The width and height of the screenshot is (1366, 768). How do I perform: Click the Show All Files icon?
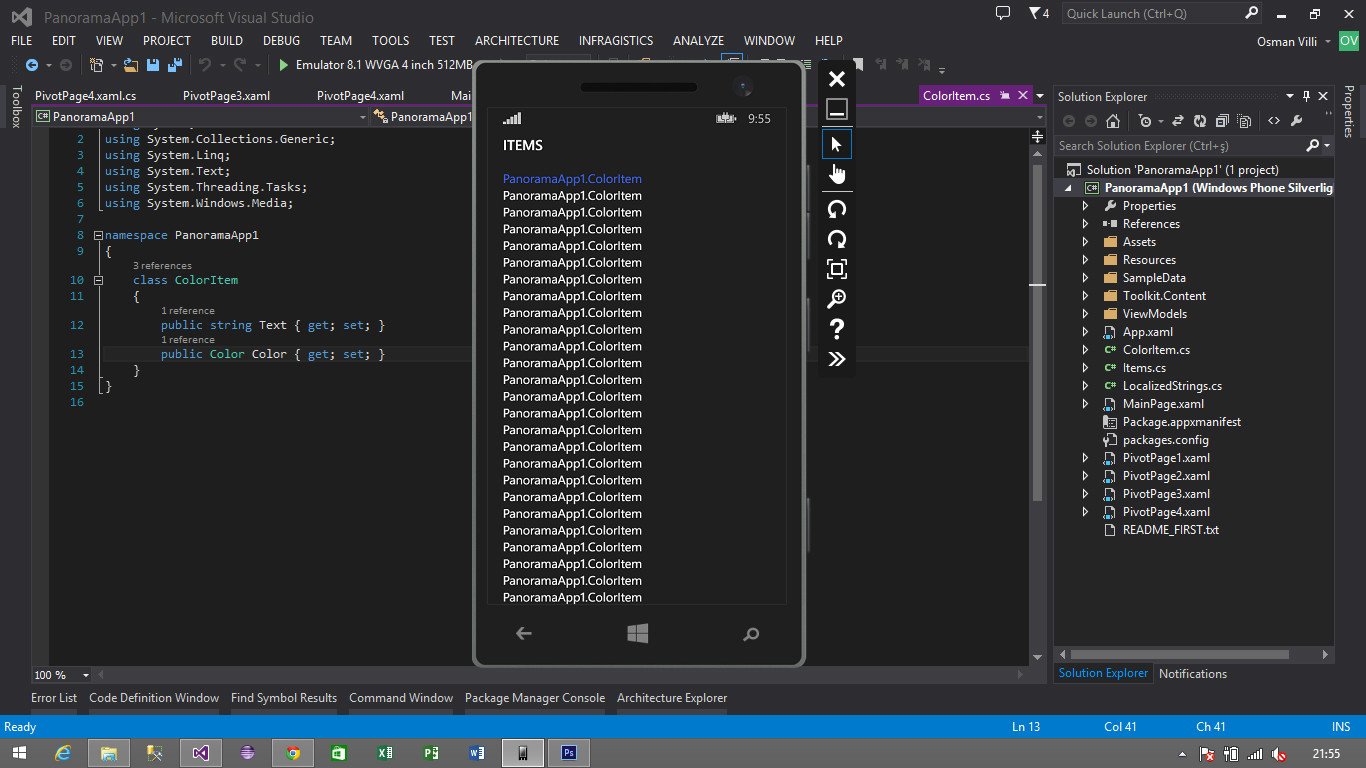(1244, 121)
